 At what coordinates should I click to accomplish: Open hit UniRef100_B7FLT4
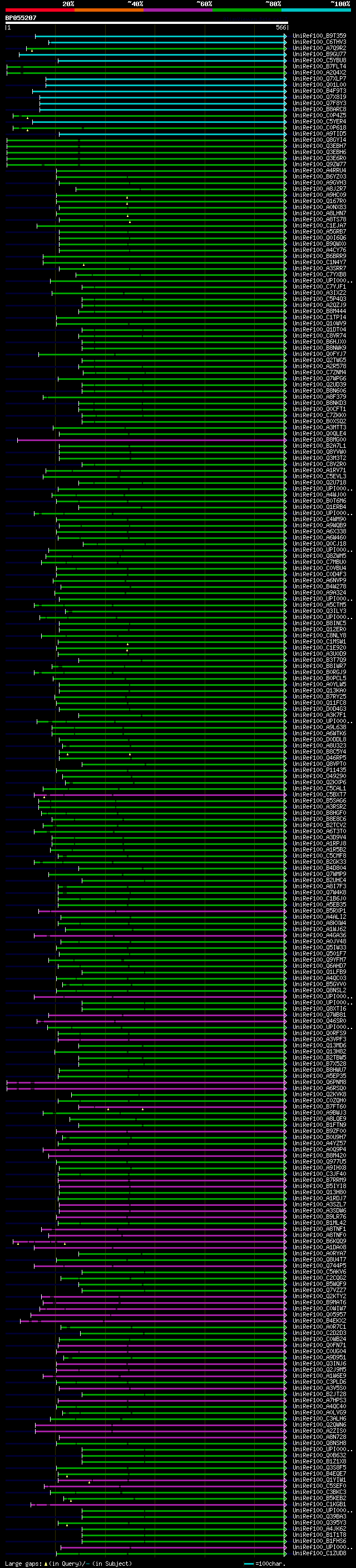coord(319,66)
